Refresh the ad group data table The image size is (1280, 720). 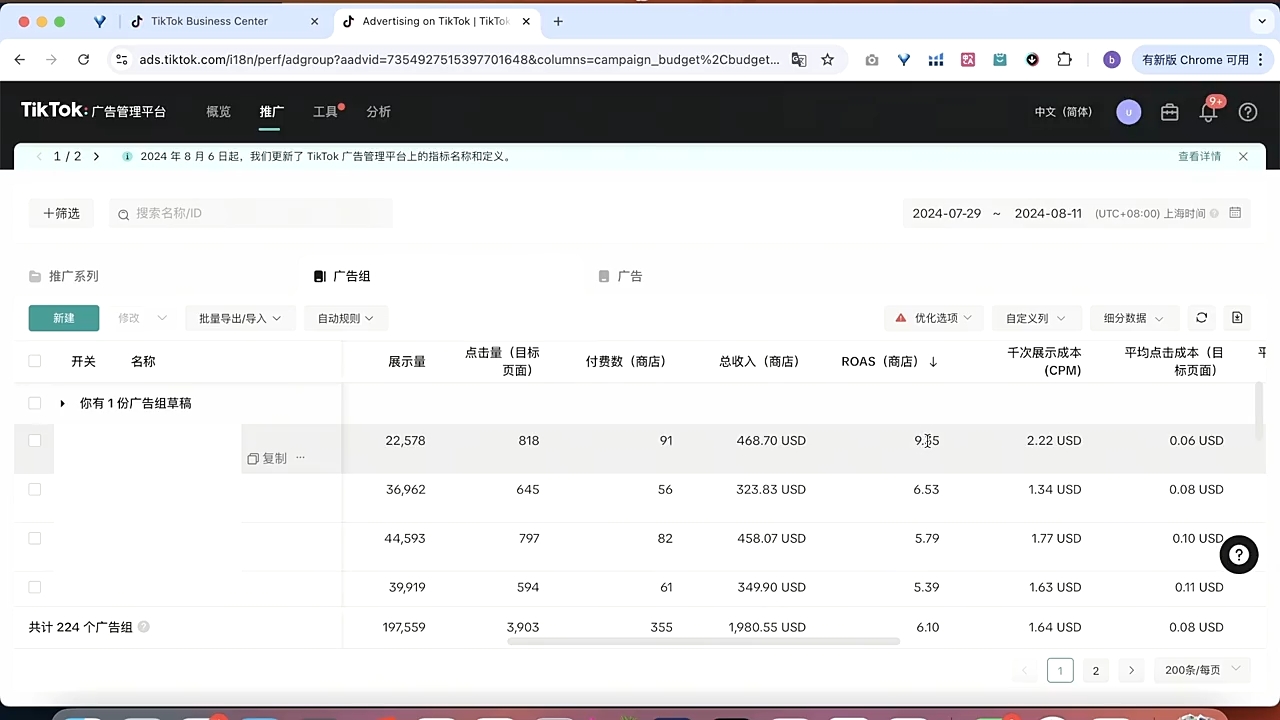[1201, 317]
